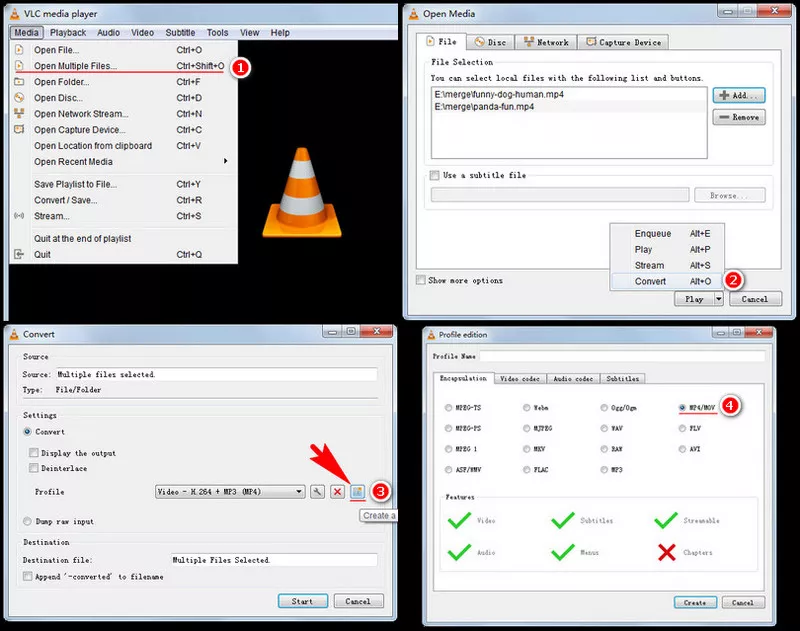This screenshot has height=631, width=800.
Task: Choose Stream from Play dropdown menu
Action: (667, 265)
